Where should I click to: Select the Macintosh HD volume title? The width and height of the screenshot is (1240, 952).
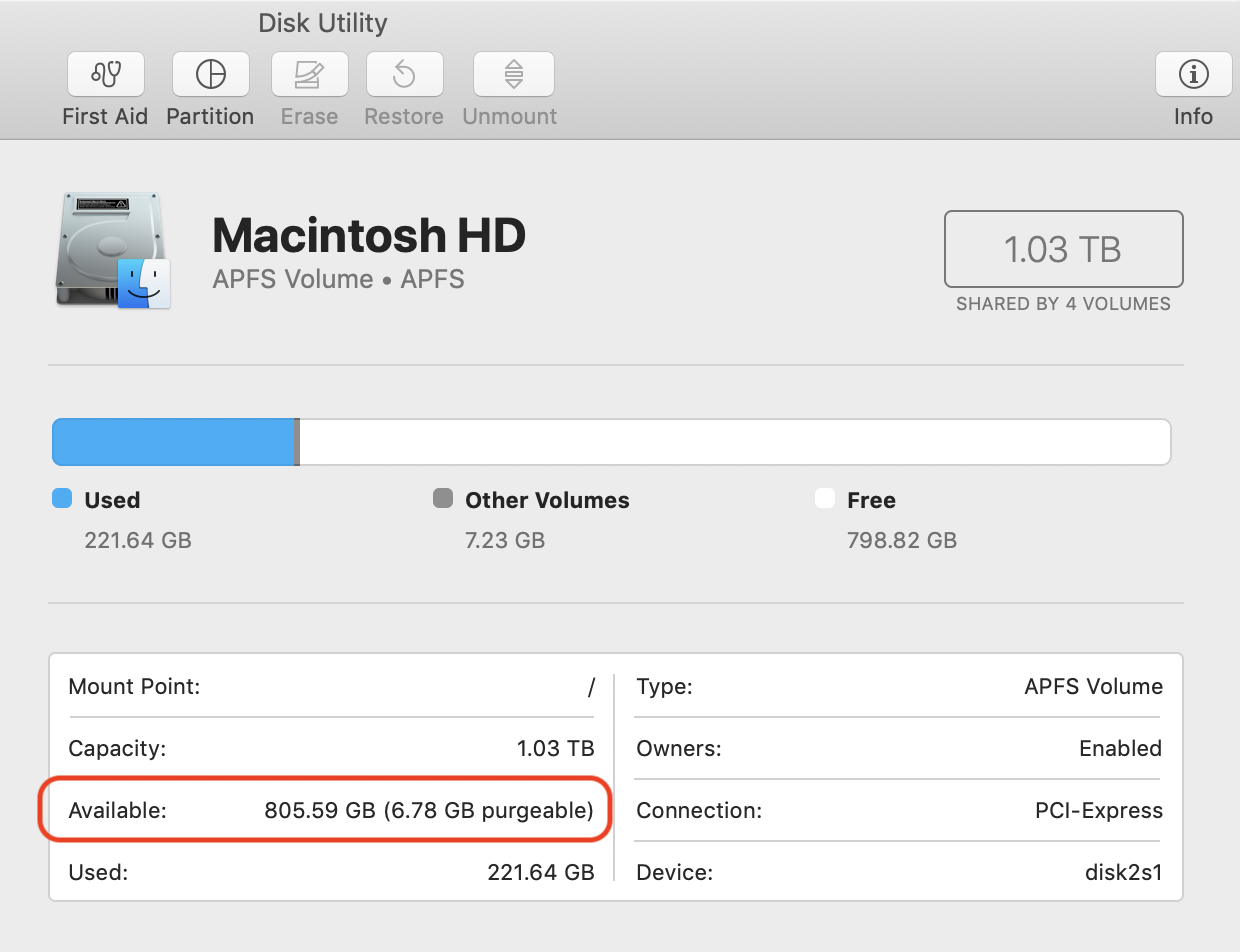369,236
